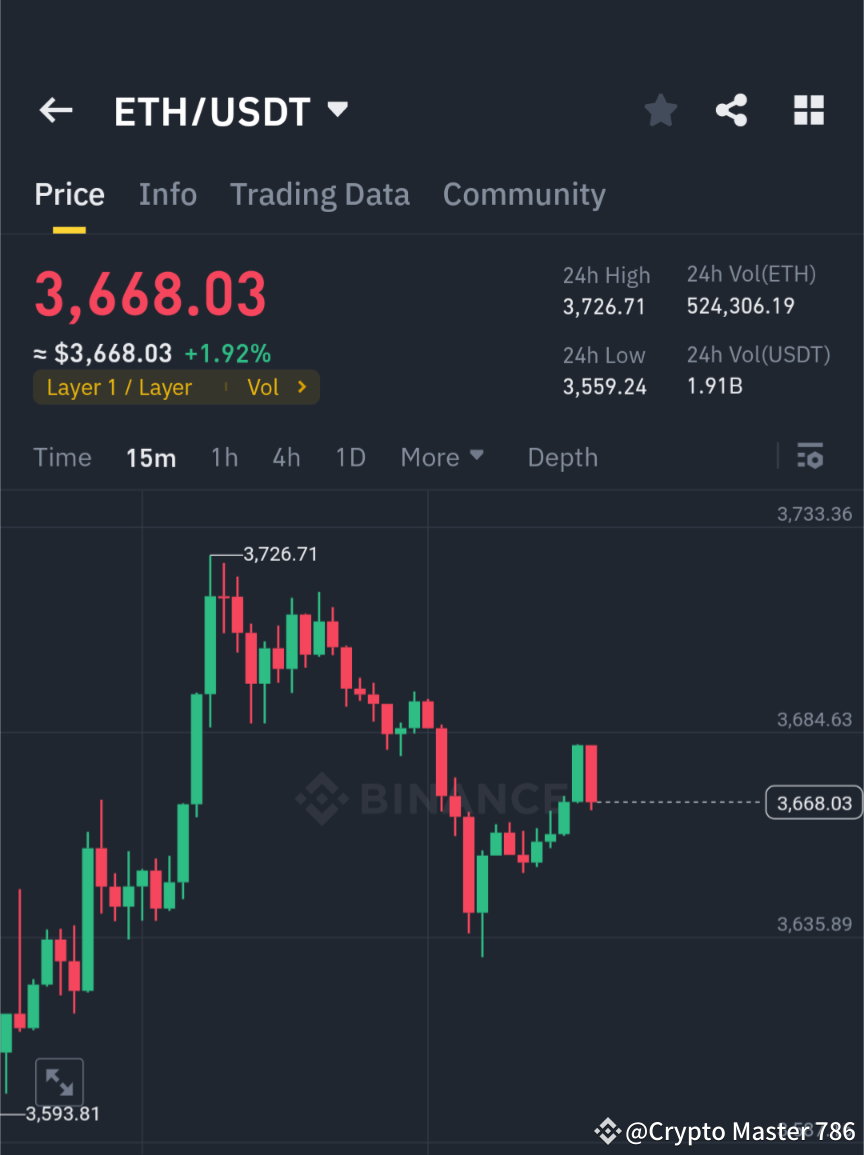Open the Info section
Viewport: 864px width, 1155px height.
(x=167, y=194)
